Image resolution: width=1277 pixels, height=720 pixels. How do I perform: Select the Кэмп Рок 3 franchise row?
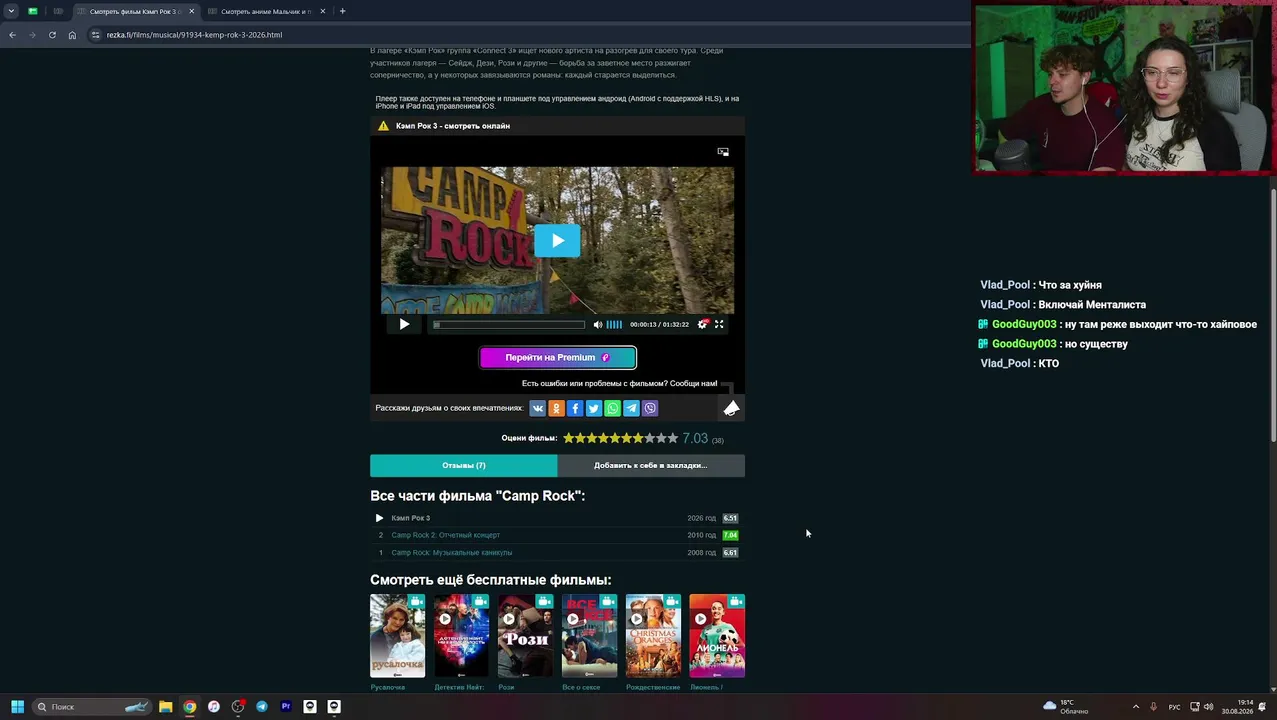[x=556, y=518]
